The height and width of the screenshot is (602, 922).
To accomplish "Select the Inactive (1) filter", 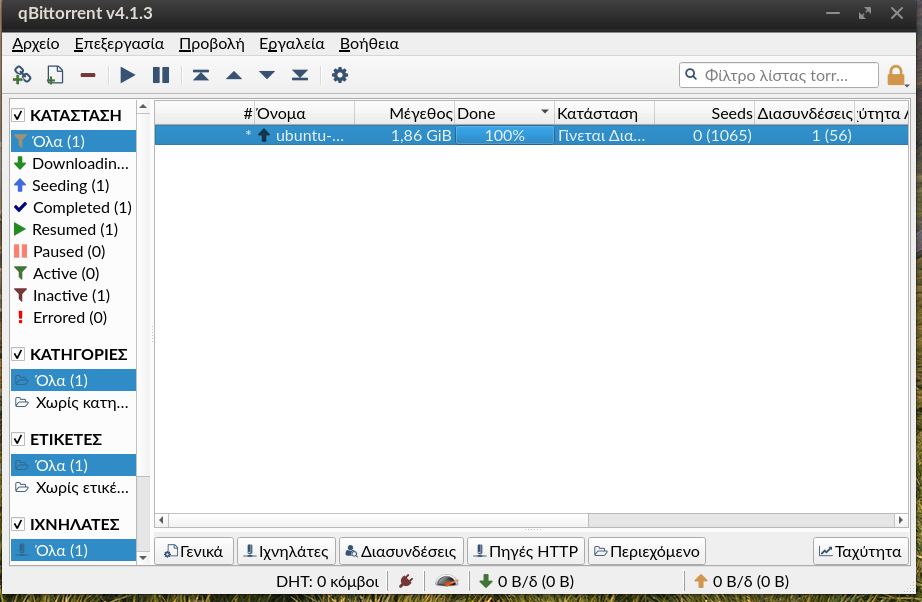I will coord(74,296).
